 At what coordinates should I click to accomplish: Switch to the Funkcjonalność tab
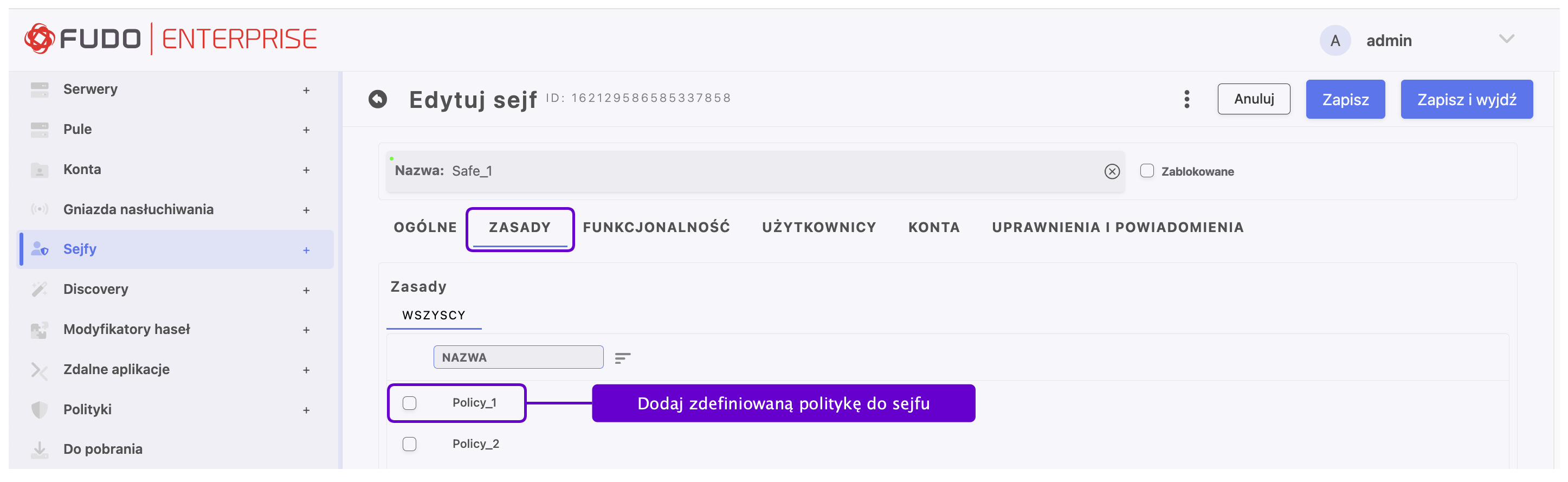click(x=656, y=228)
